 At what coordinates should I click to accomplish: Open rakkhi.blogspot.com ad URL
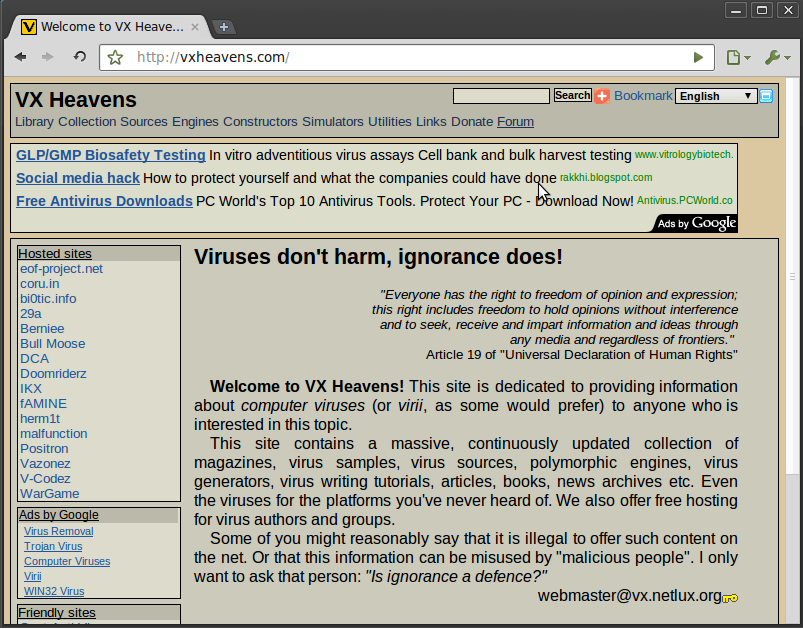(606, 178)
